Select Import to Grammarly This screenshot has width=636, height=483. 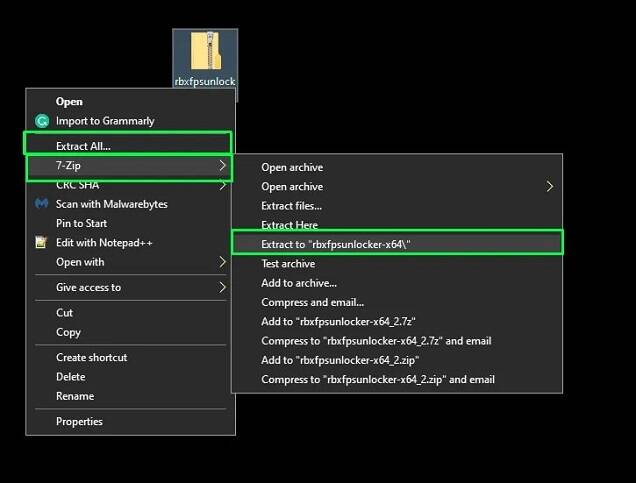pos(130,121)
